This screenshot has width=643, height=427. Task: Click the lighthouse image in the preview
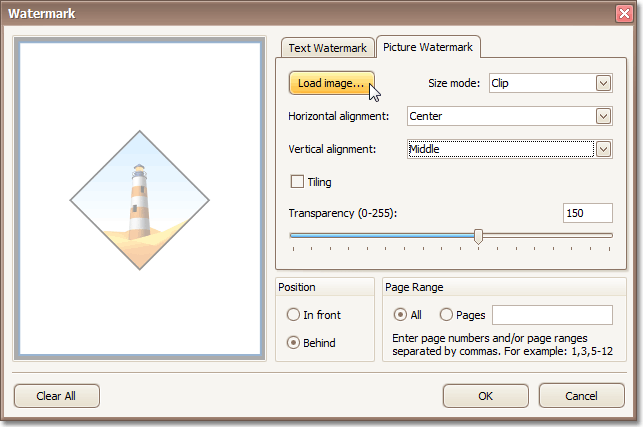(139, 201)
